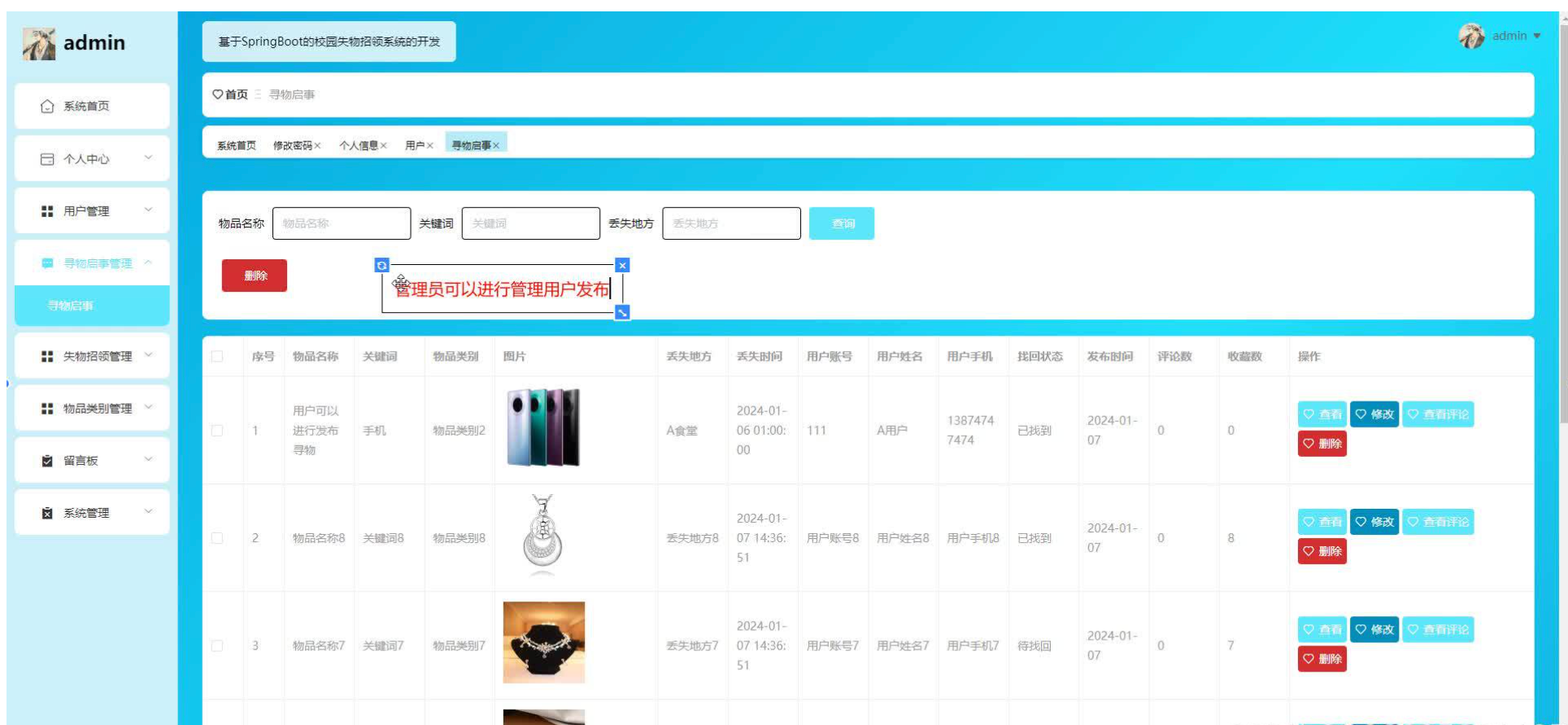Check the box for row 1 手机
Image resolution: width=1568 pixels, height=725 pixels.
click(217, 431)
